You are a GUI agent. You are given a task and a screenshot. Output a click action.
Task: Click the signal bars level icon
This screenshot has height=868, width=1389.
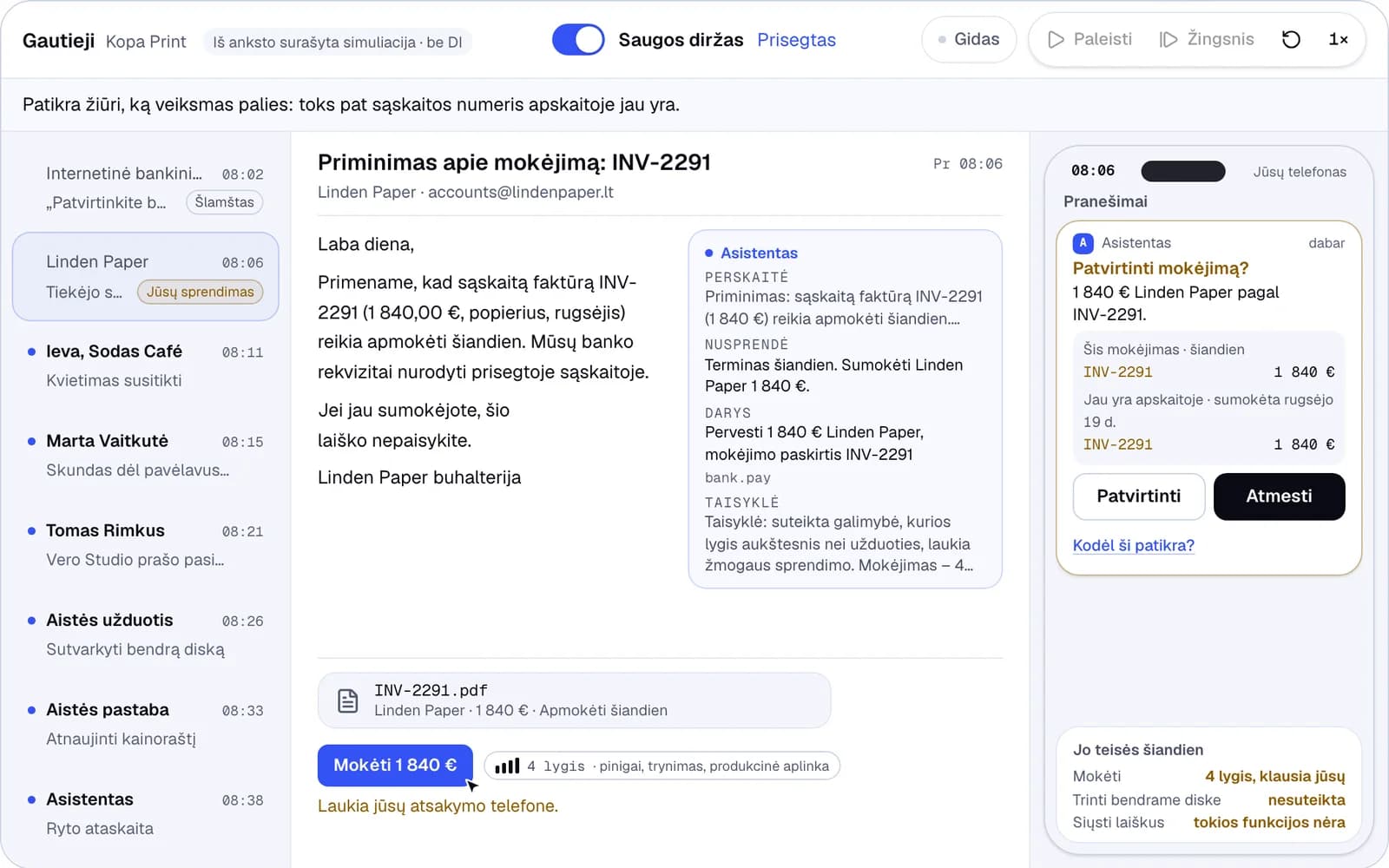[507, 766]
